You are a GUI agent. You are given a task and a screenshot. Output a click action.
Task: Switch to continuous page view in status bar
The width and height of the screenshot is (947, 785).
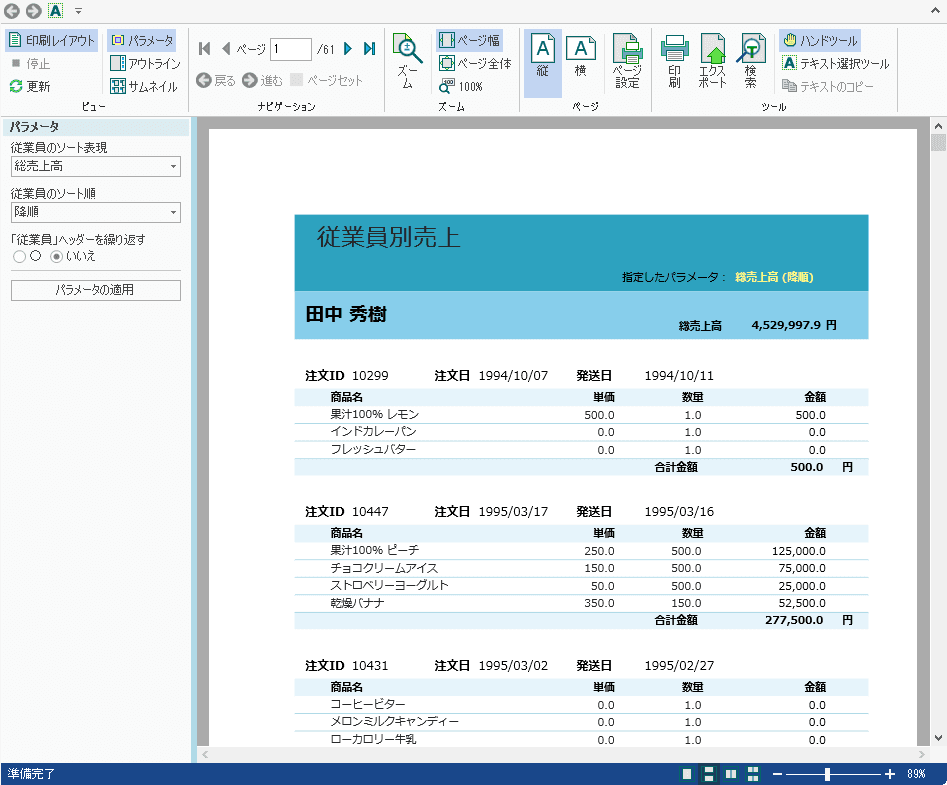click(709, 774)
